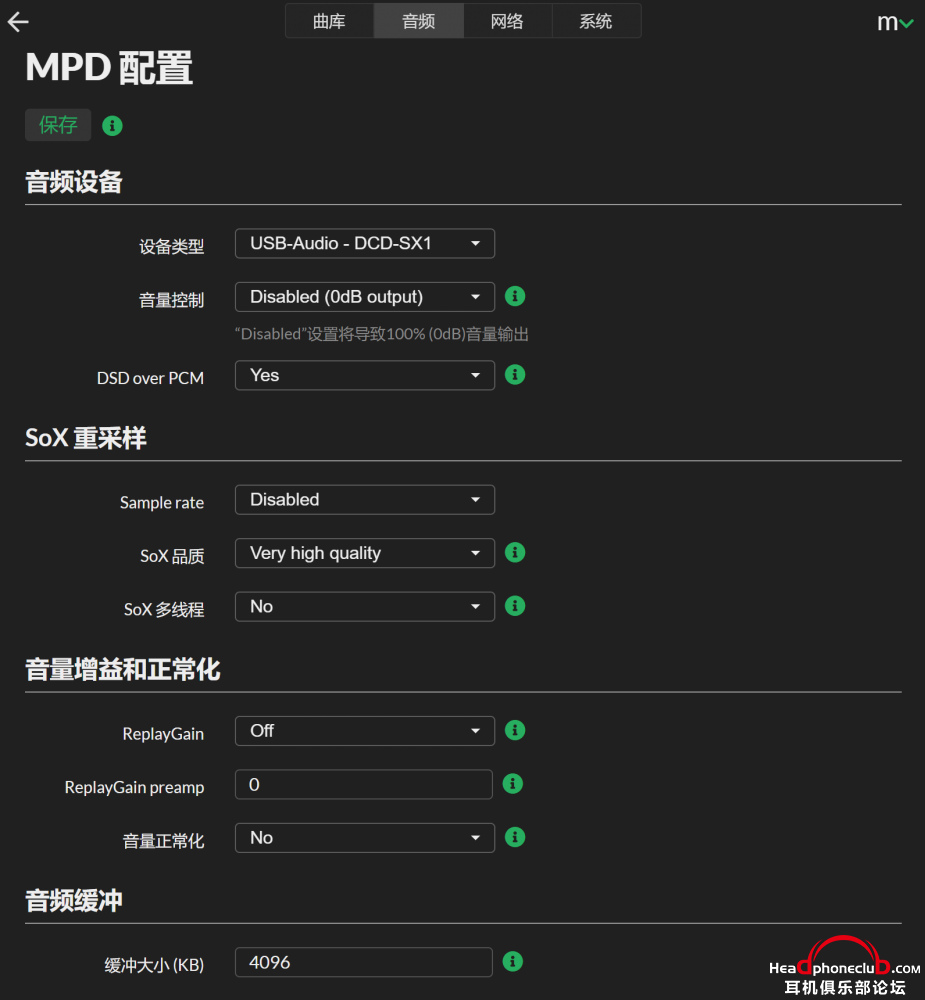
Task: Open the ReplayGain Off dropdown
Action: click(365, 731)
